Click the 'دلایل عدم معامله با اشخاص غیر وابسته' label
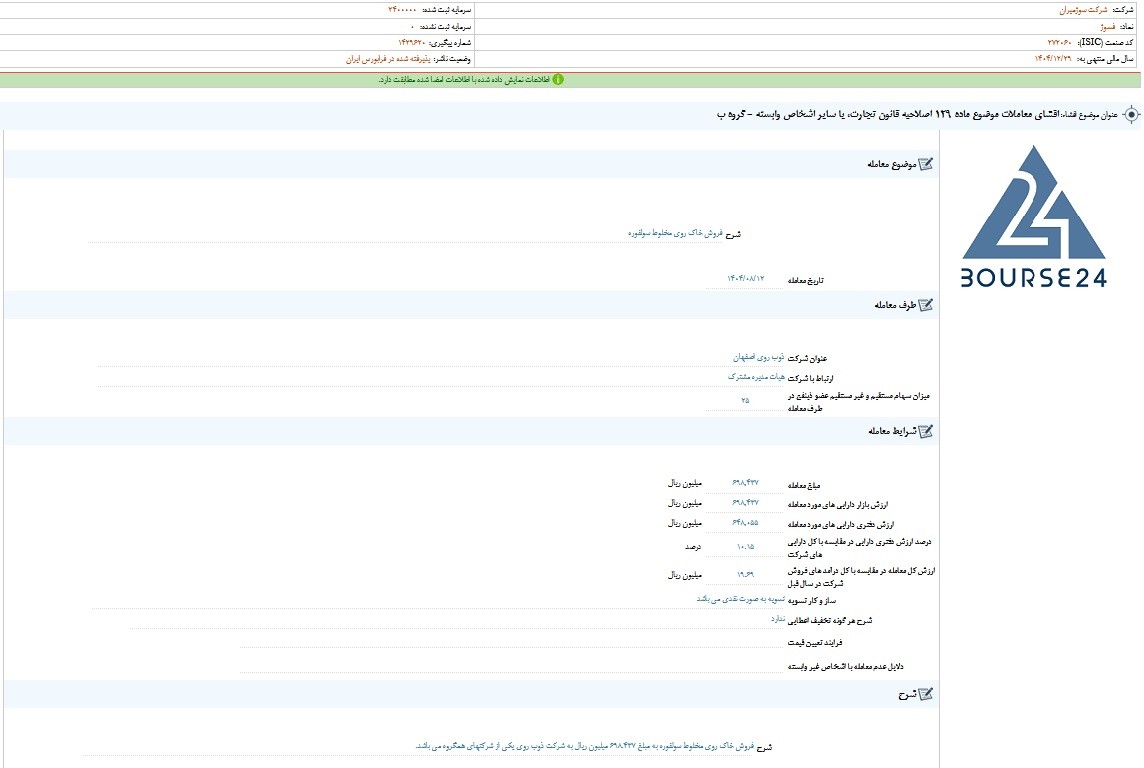This screenshot has height=768, width=1144. tap(846, 666)
